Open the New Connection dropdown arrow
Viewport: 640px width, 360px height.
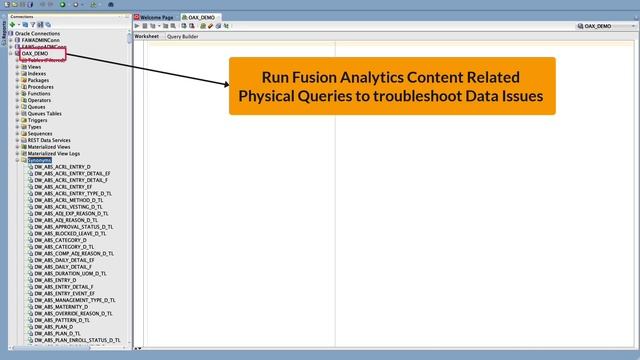(x=19, y=24)
